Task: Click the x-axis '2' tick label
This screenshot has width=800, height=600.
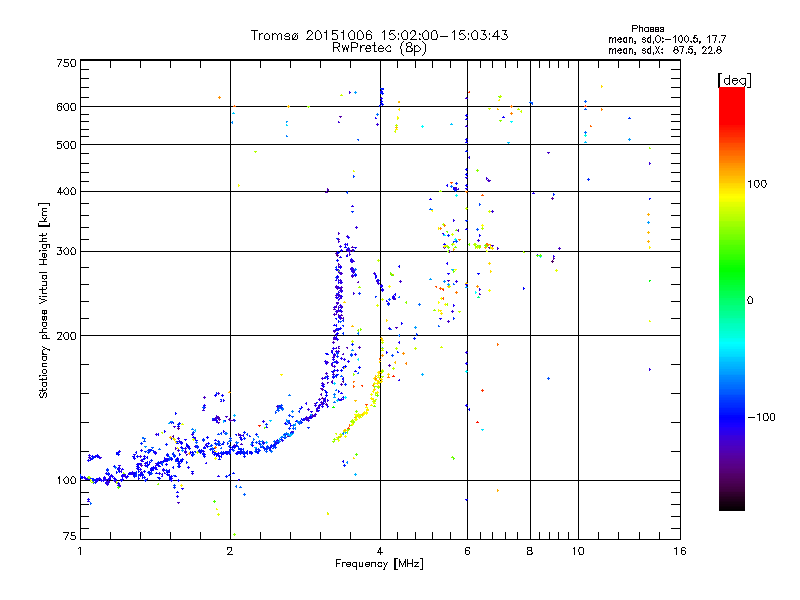Action: [230, 551]
